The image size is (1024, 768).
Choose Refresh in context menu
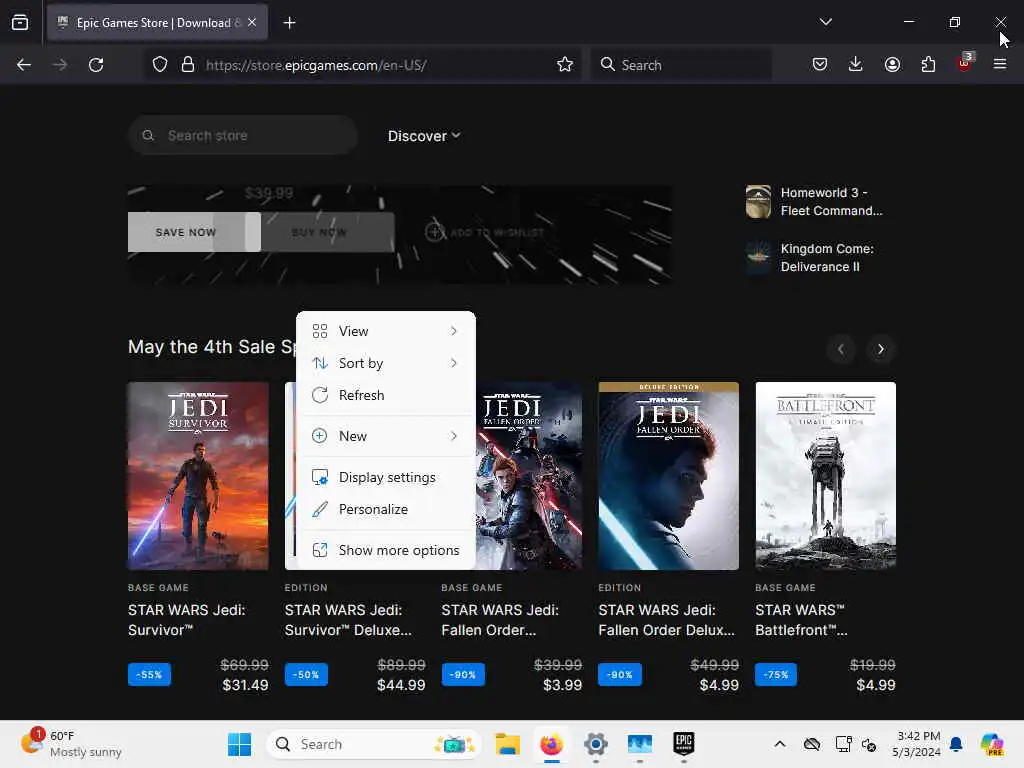385,395
